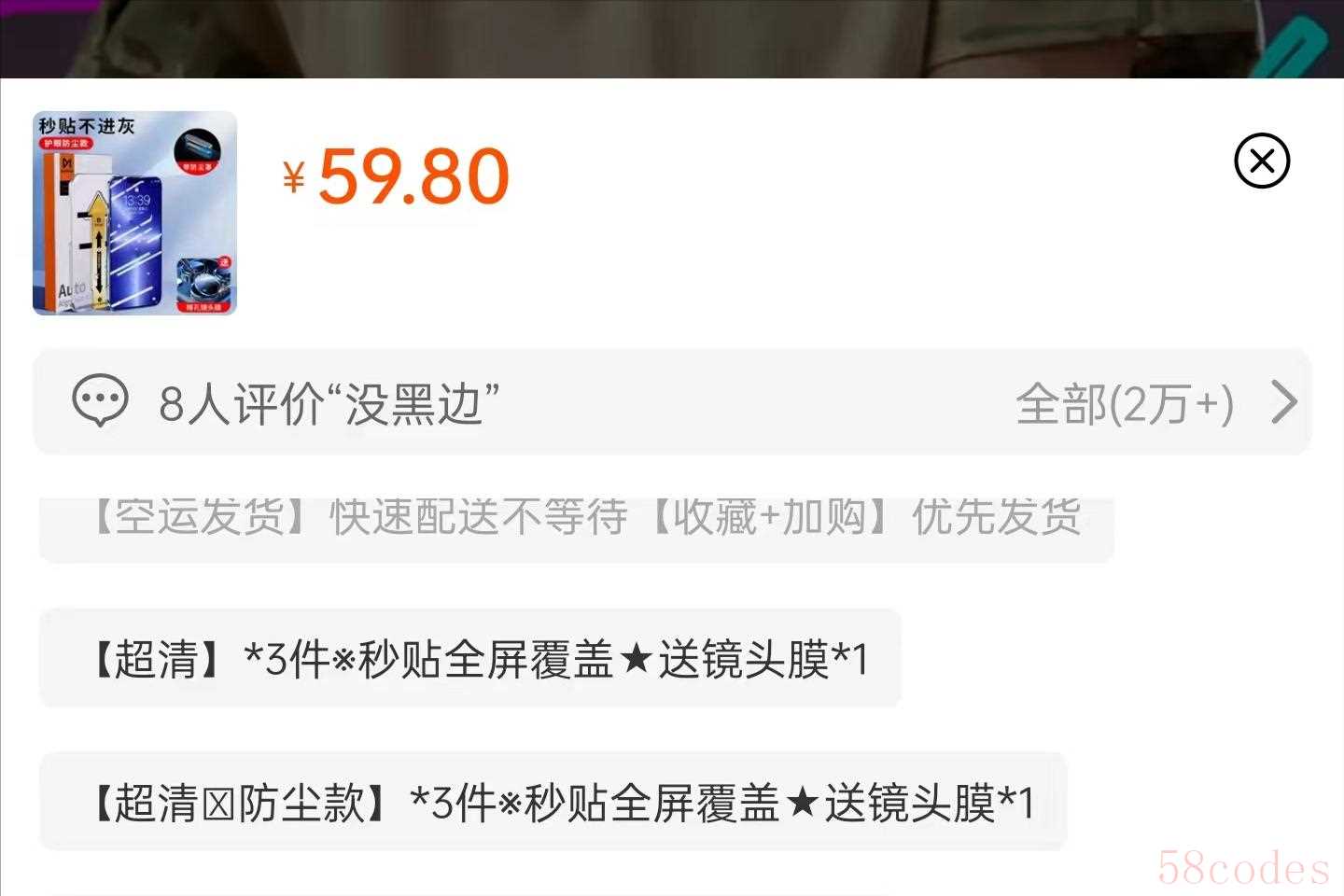Click the orange yen currency symbol
The width and height of the screenshot is (1344, 896).
point(294,176)
